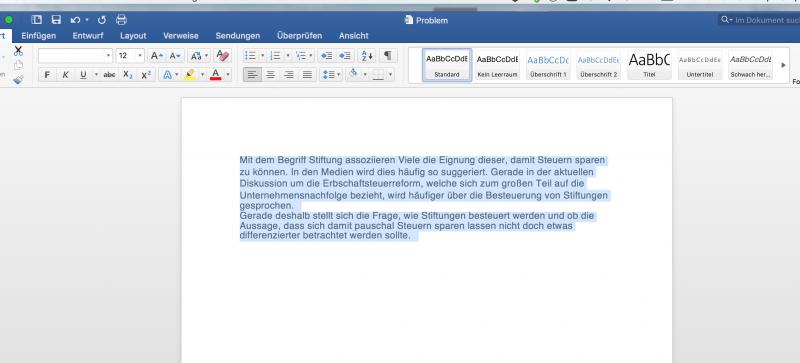This screenshot has width=800, height=363.
Task: Toggle italic formatting (K button)
Action: click(65, 75)
